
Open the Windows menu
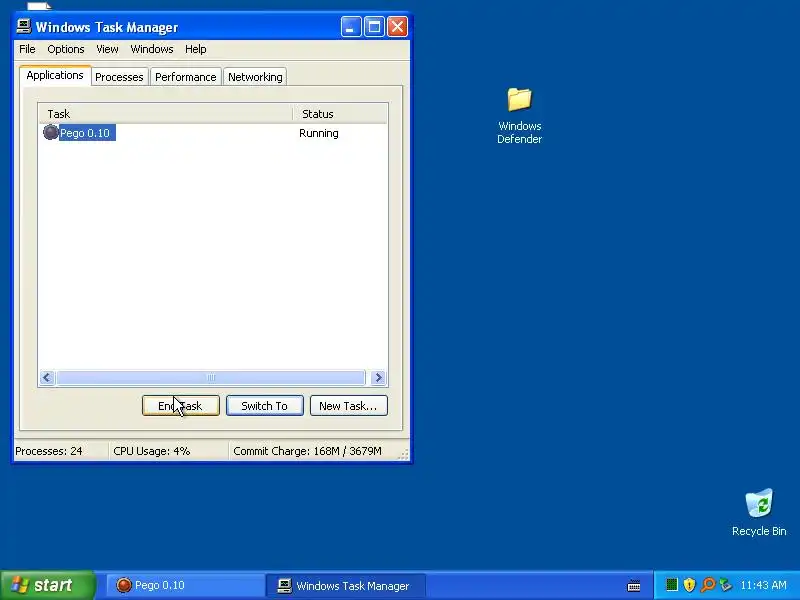152,49
